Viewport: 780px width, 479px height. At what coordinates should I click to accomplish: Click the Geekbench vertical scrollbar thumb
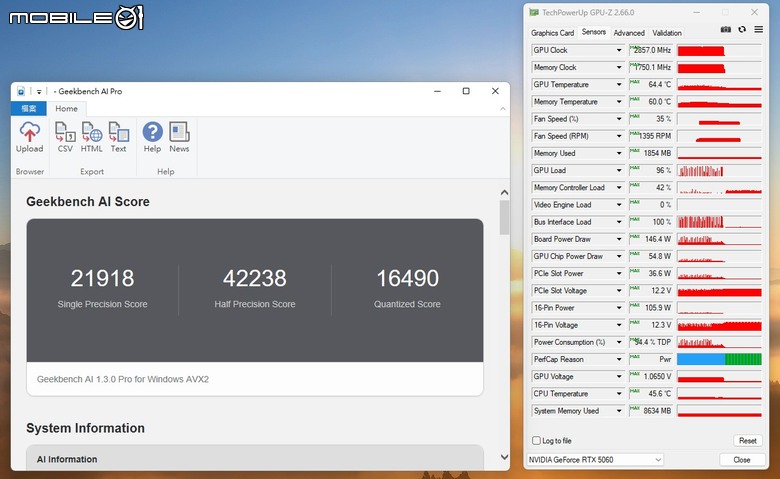click(x=504, y=217)
